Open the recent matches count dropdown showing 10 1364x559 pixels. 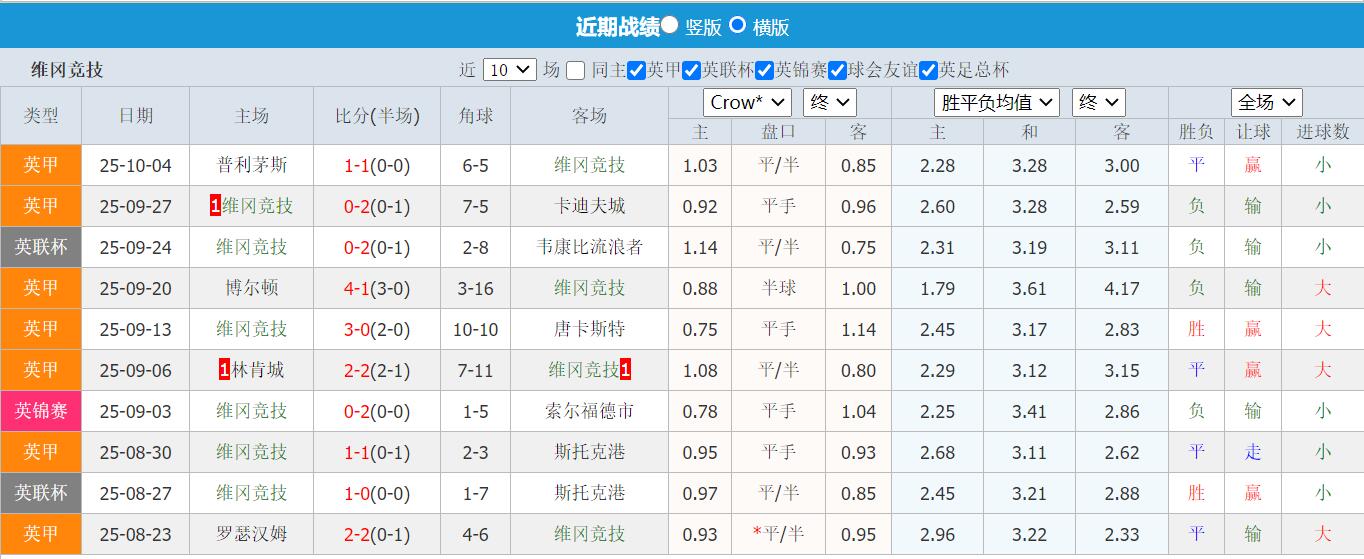click(510, 70)
